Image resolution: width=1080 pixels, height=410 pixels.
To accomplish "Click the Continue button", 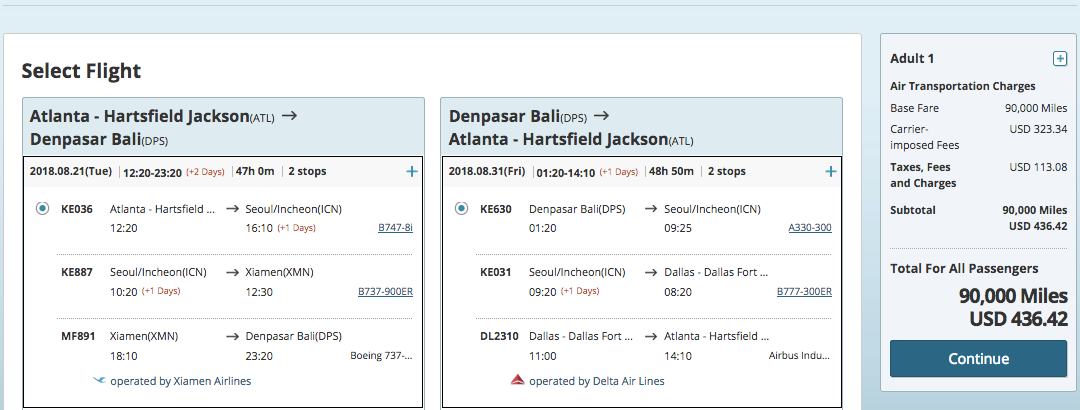I will [978, 358].
